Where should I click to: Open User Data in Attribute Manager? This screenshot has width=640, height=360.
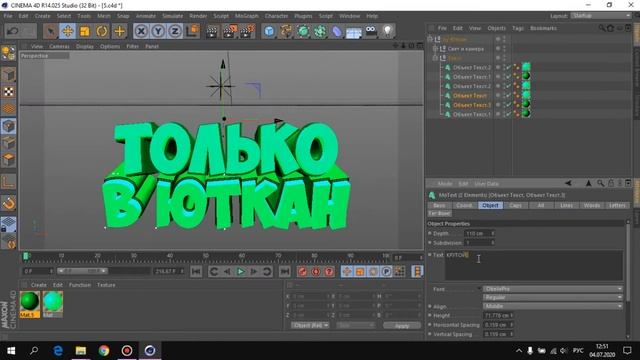tap(487, 184)
